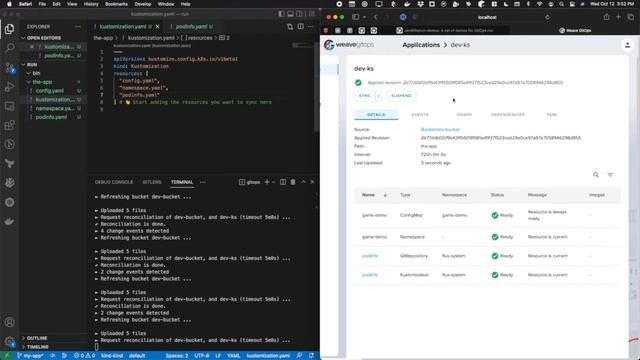Click the filter icon above the Weave GitOps table

[x=610, y=175]
